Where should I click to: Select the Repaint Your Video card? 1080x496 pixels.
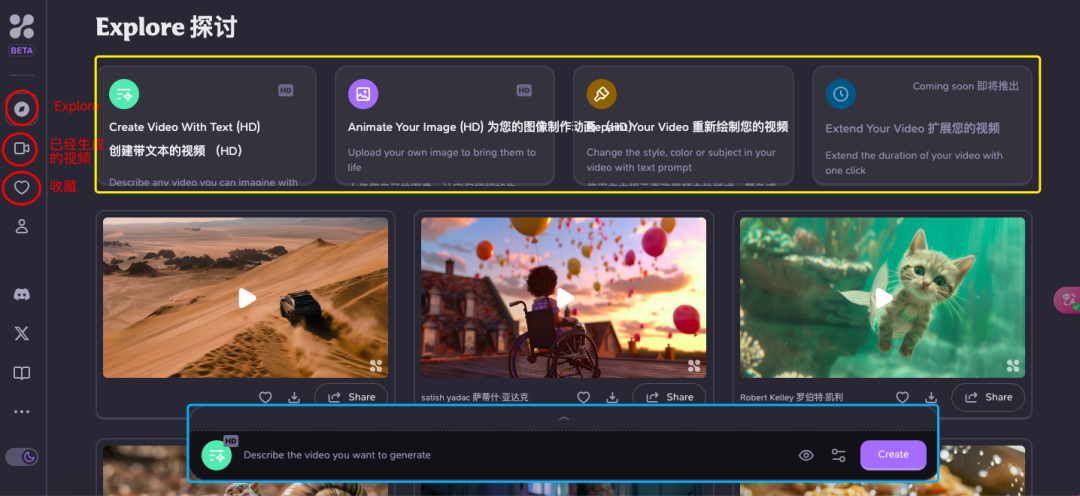(x=683, y=125)
